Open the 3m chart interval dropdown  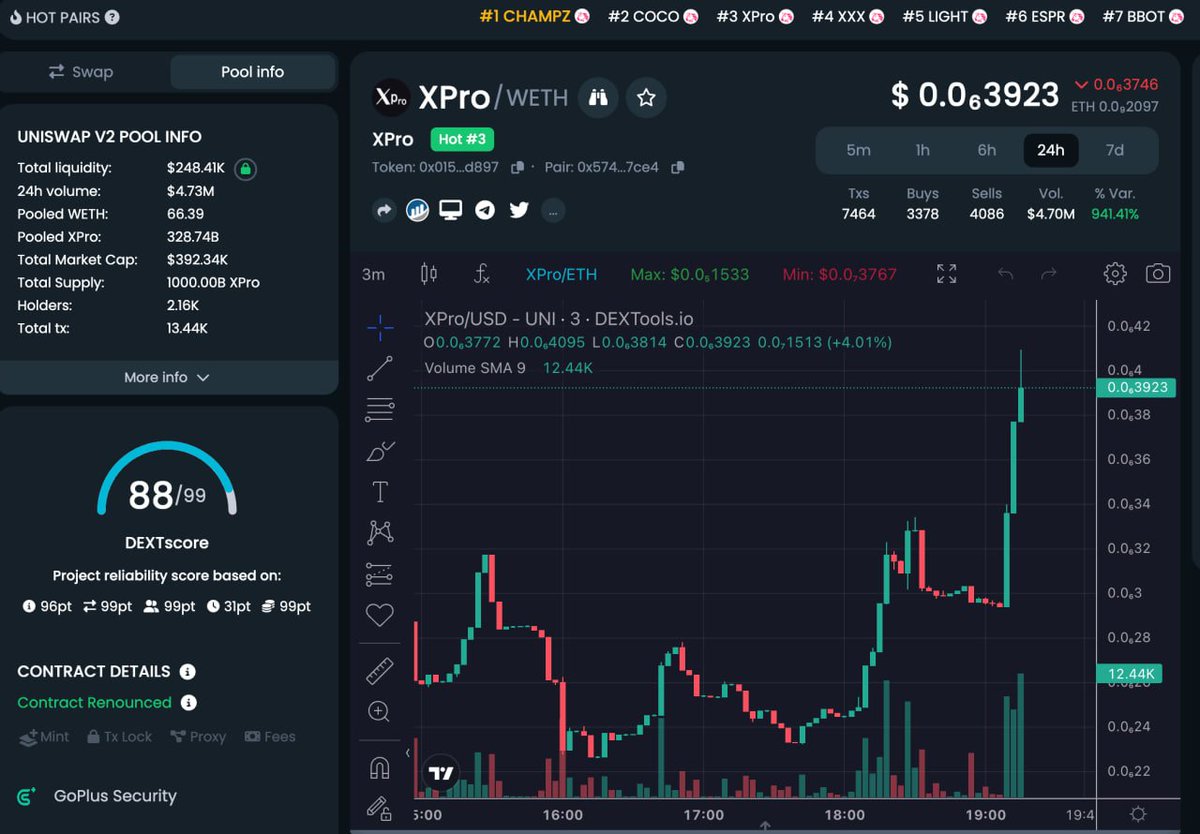374,274
